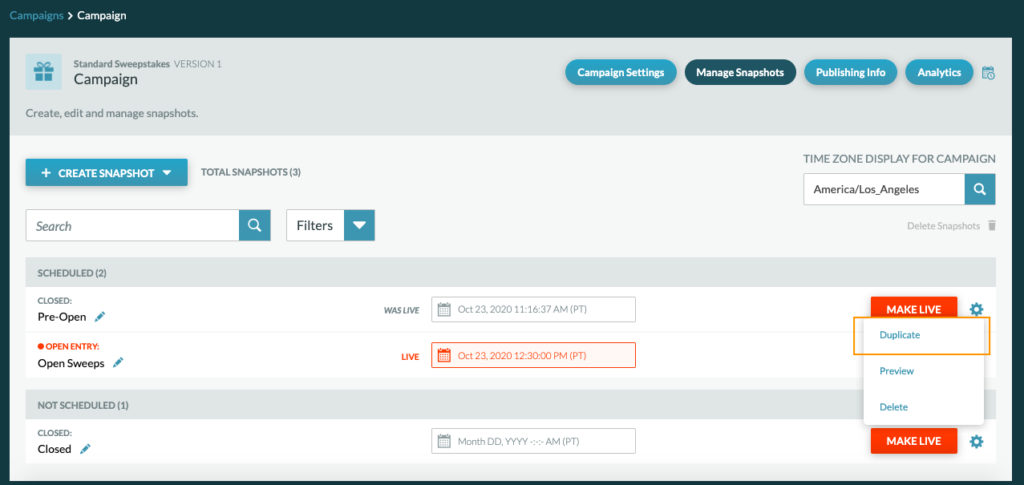
Task: Click the time zone search magnifier button
Action: (980, 189)
